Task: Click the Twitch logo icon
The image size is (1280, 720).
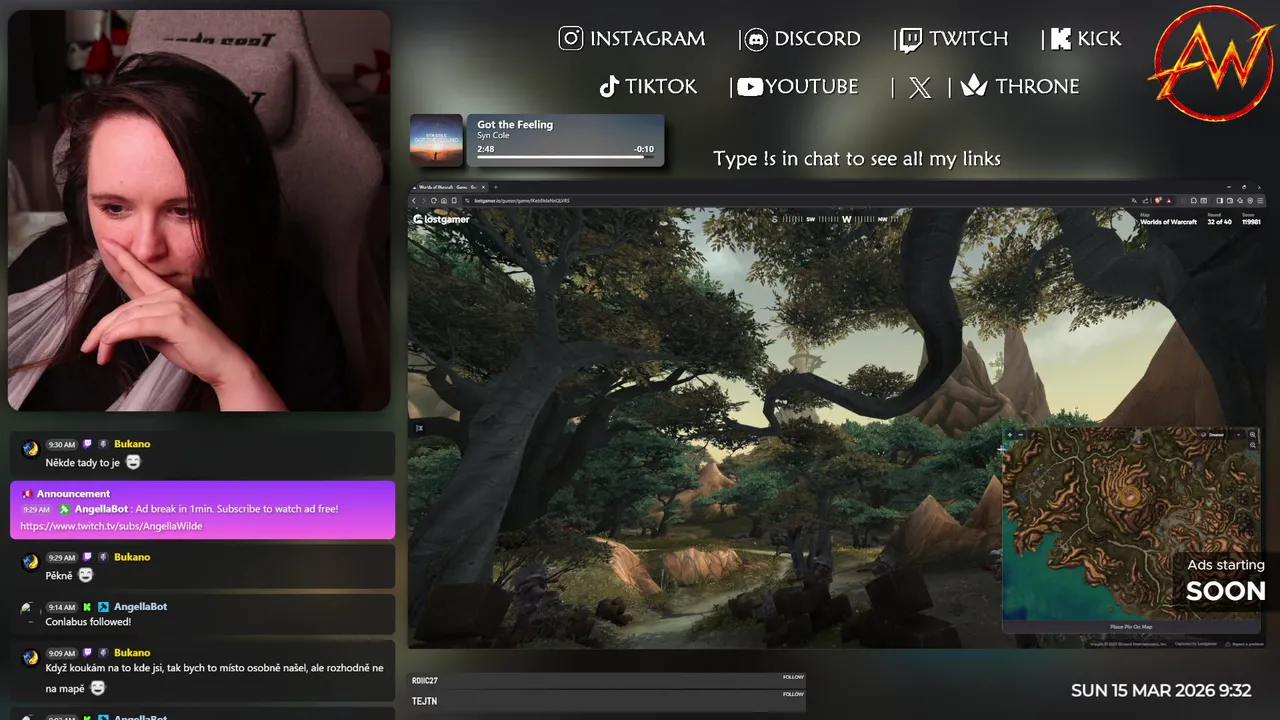Action: point(911,39)
